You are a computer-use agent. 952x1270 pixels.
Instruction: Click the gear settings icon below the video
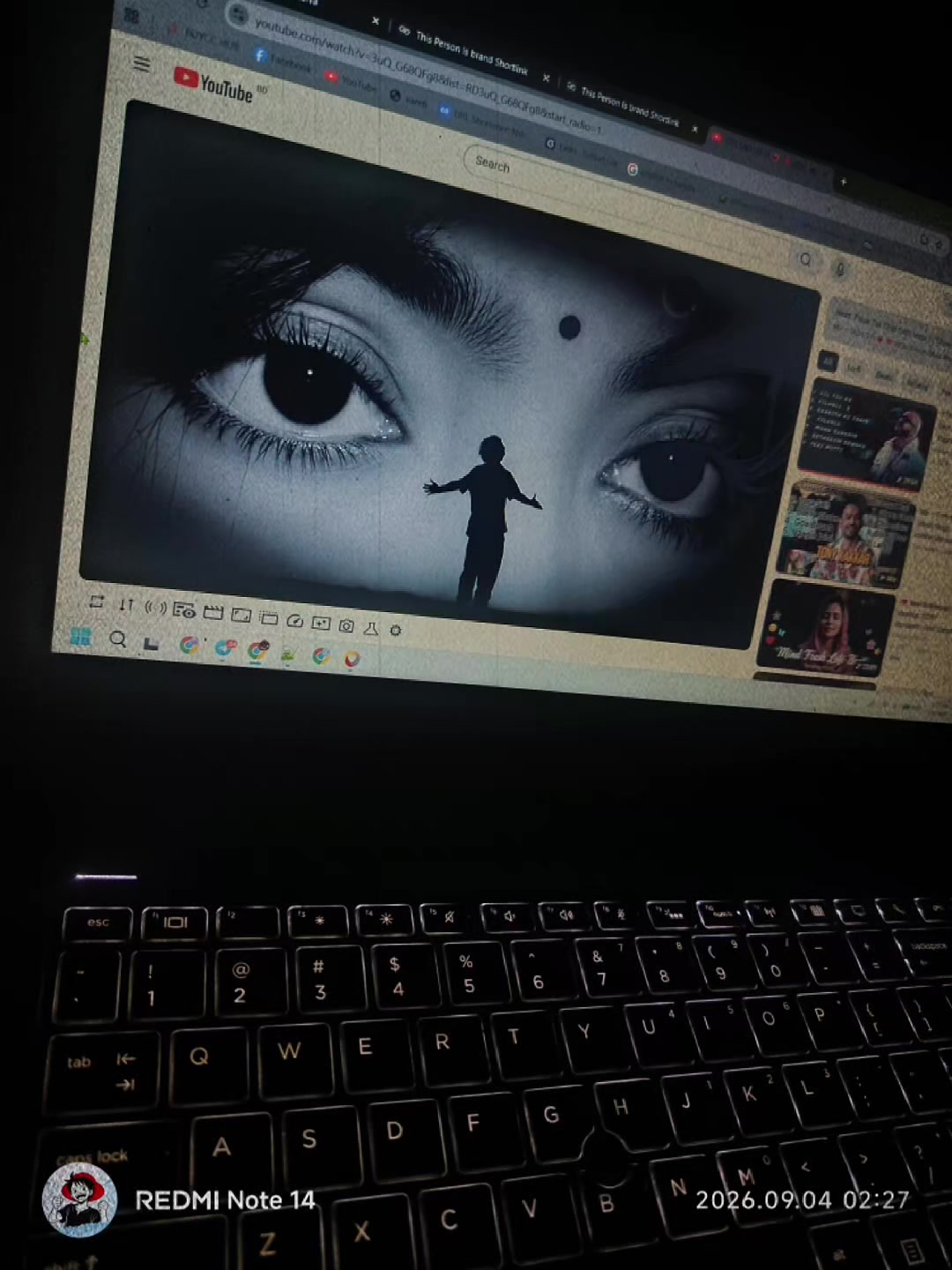(x=396, y=630)
